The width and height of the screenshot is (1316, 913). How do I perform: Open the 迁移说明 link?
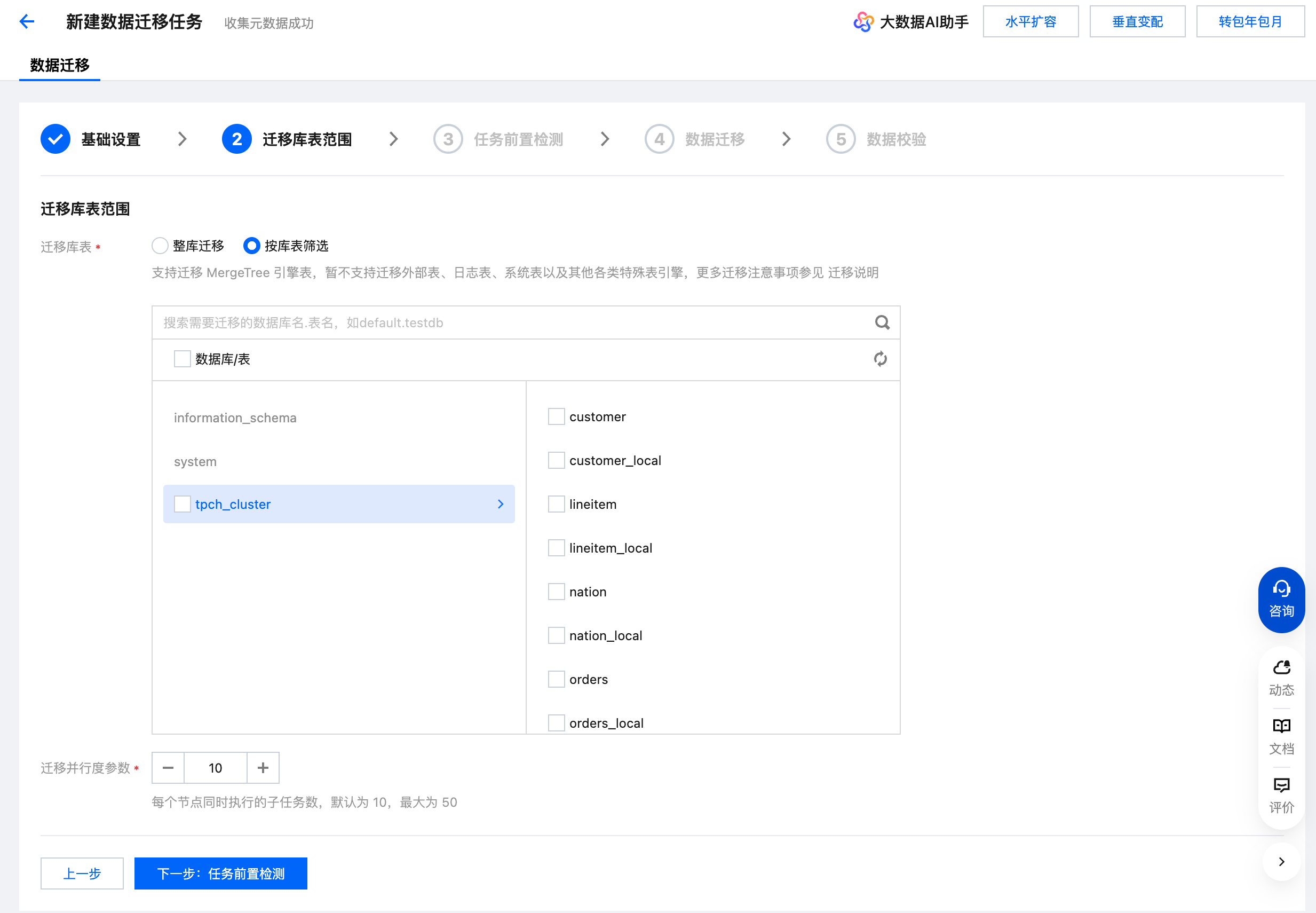tap(852, 272)
